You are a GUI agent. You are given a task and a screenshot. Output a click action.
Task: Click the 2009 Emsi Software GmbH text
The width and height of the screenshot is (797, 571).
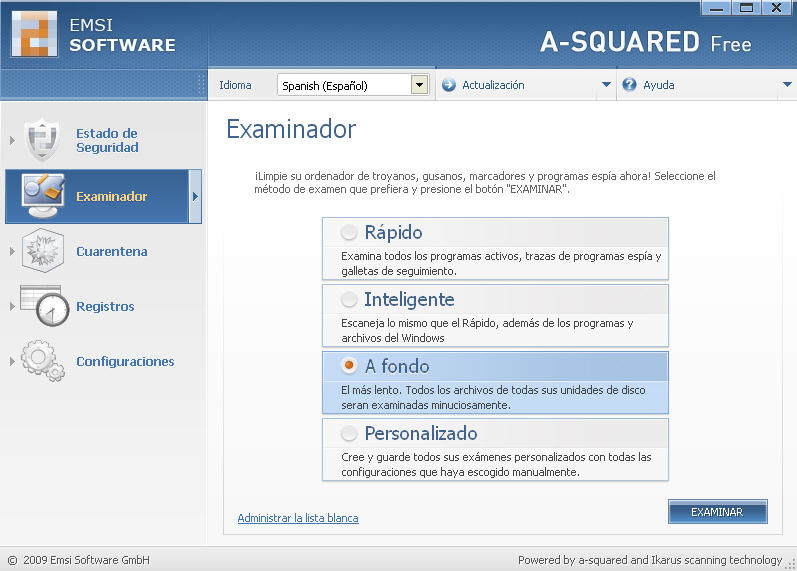point(86,560)
